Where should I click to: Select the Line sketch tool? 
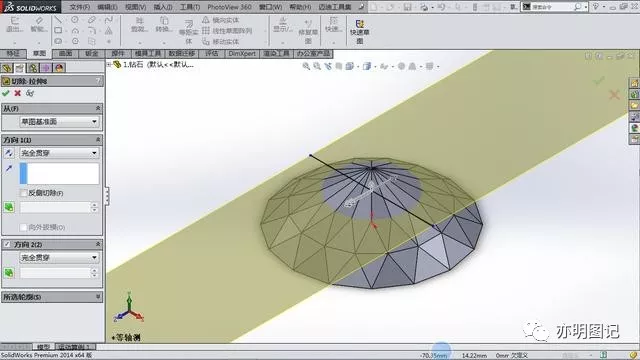(x=58, y=20)
